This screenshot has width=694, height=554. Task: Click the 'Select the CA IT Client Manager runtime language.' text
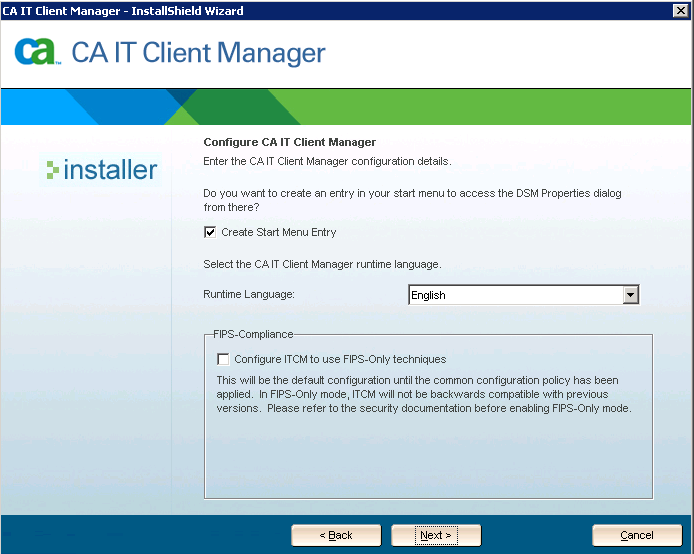coord(322,264)
